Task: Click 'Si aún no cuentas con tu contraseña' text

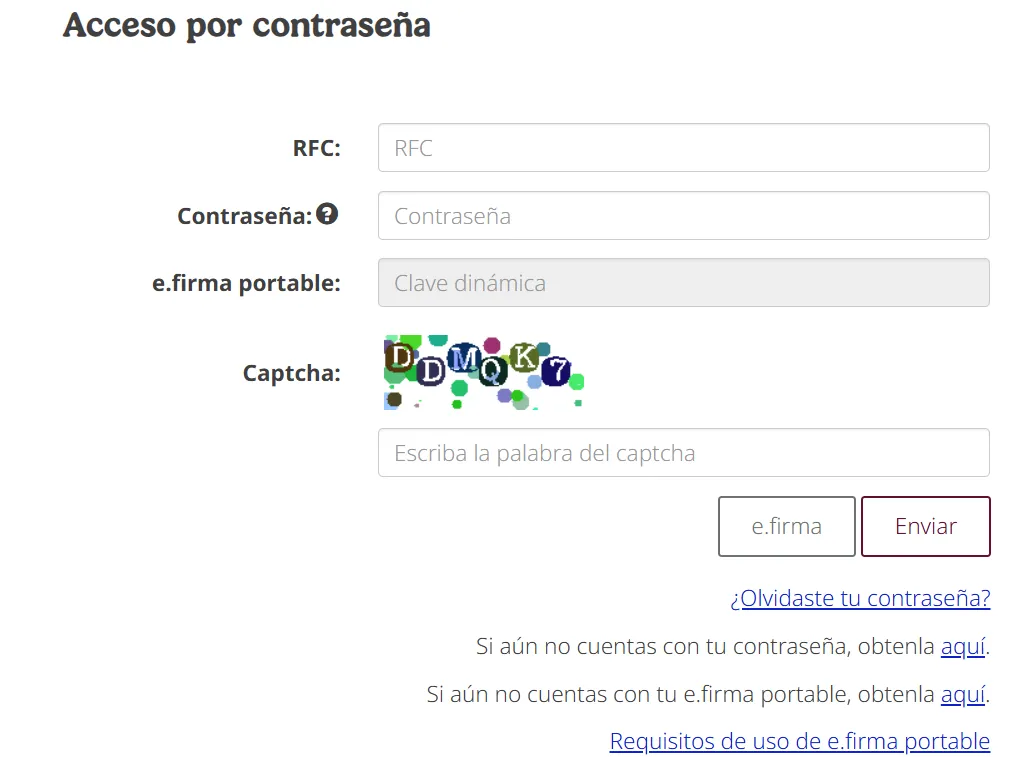Action: (x=660, y=646)
